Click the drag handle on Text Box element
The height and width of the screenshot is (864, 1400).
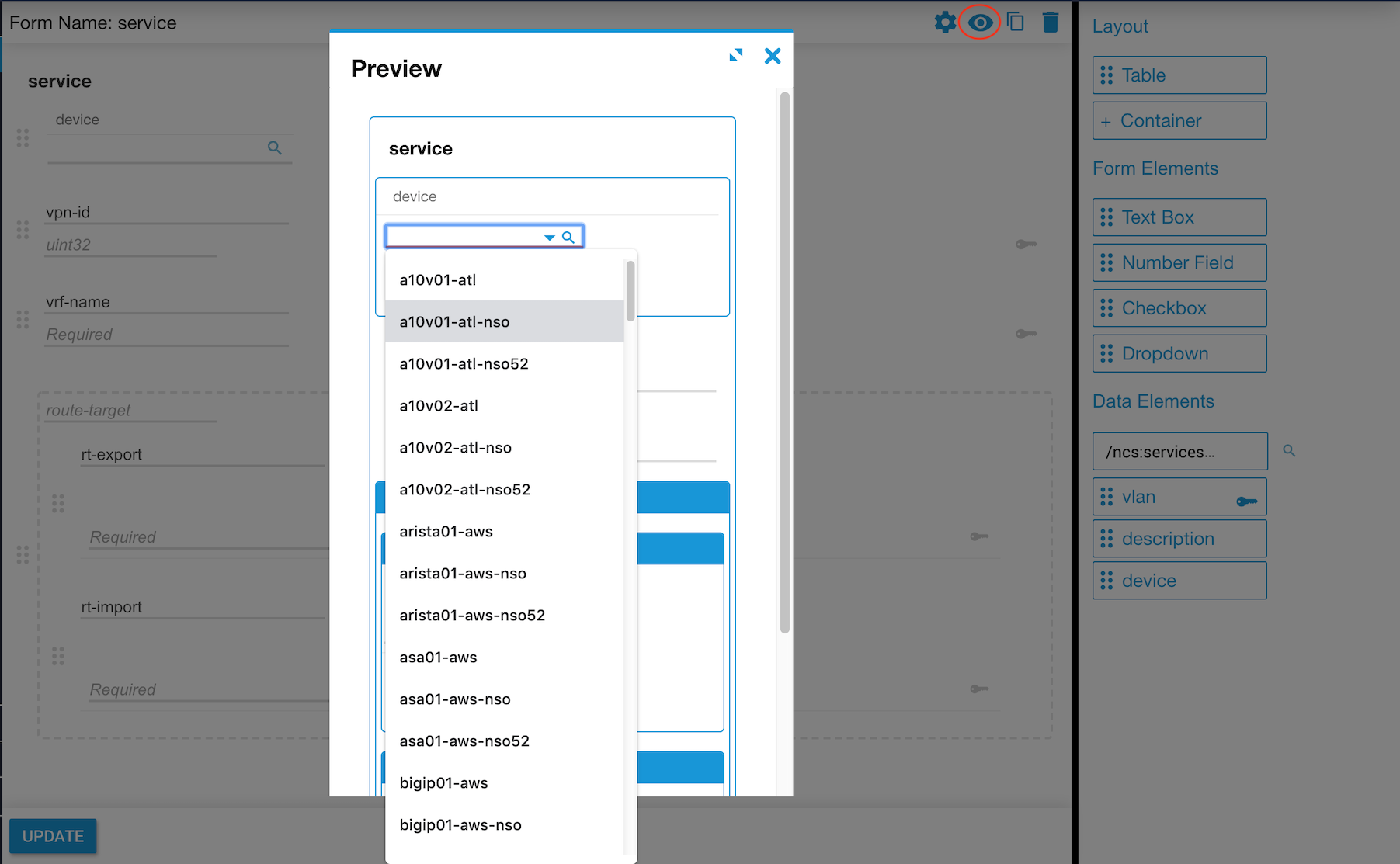point(1106,217)
